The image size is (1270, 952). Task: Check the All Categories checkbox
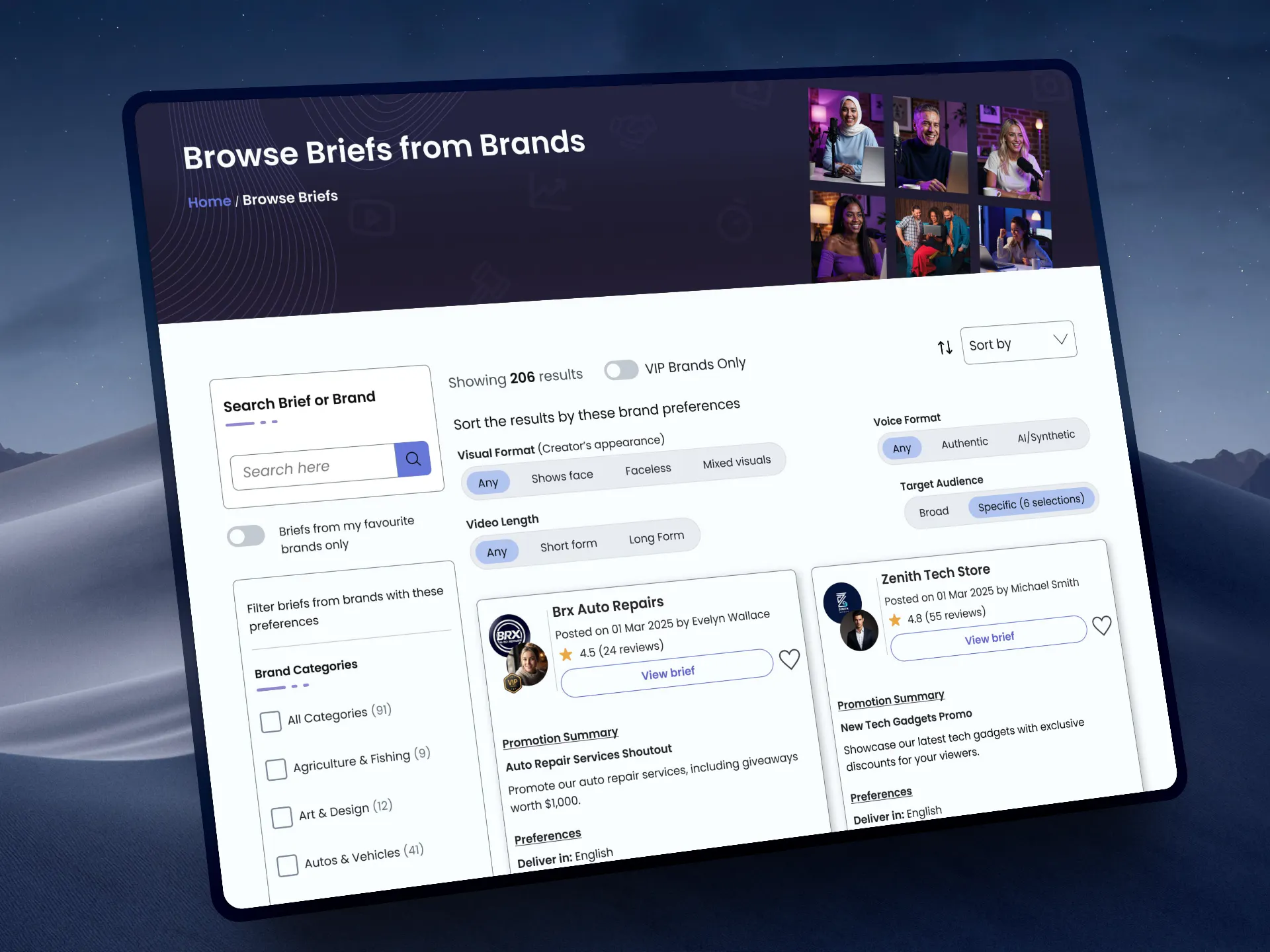point(271,722)
